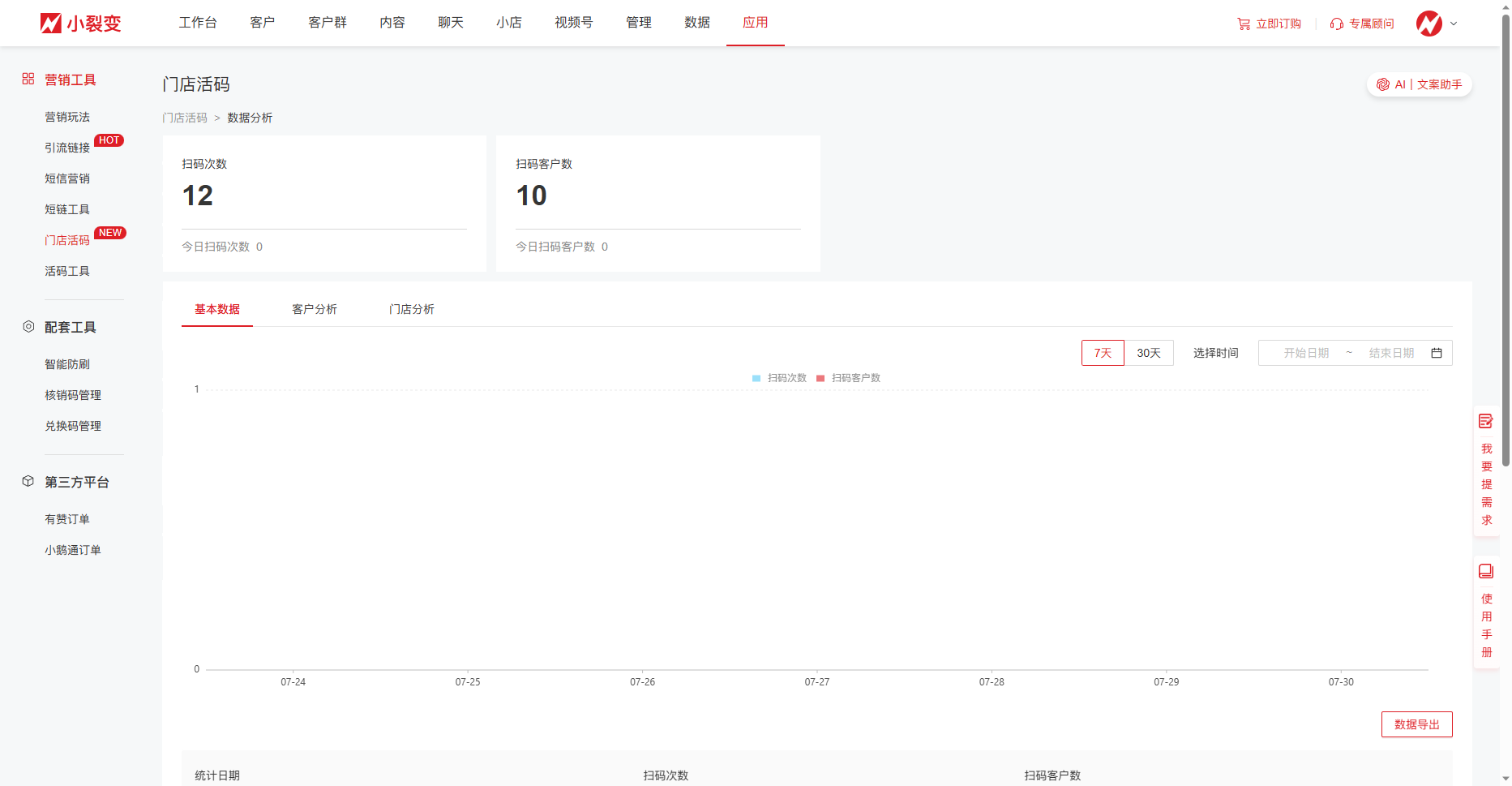Open 引流链接 in the sidebar
The height and width of the screenshot is (786, 1512).
pyautogui.click(x=67, y=148)
